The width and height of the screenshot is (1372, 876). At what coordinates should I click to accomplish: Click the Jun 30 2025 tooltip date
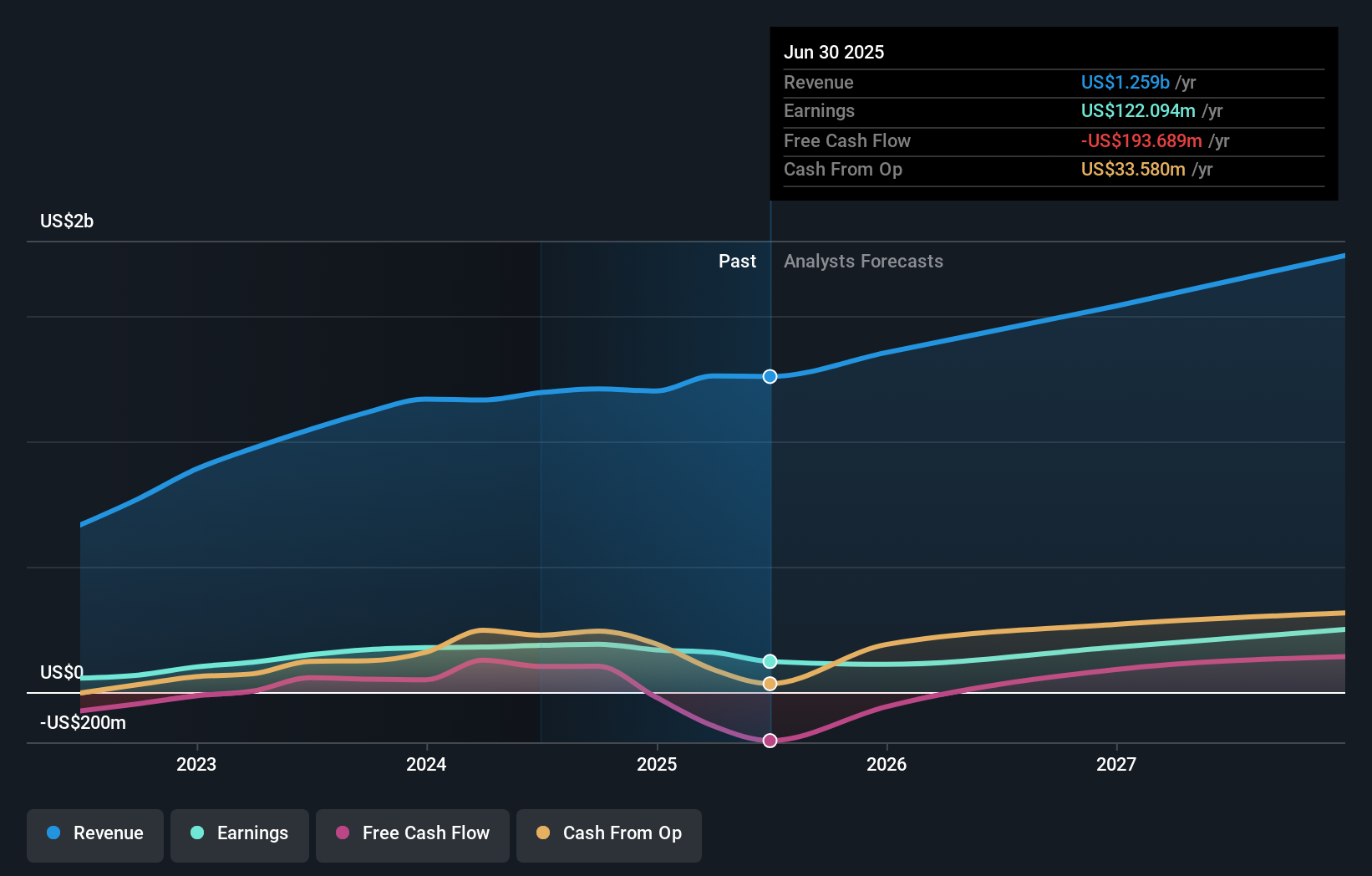click(834, 53)
